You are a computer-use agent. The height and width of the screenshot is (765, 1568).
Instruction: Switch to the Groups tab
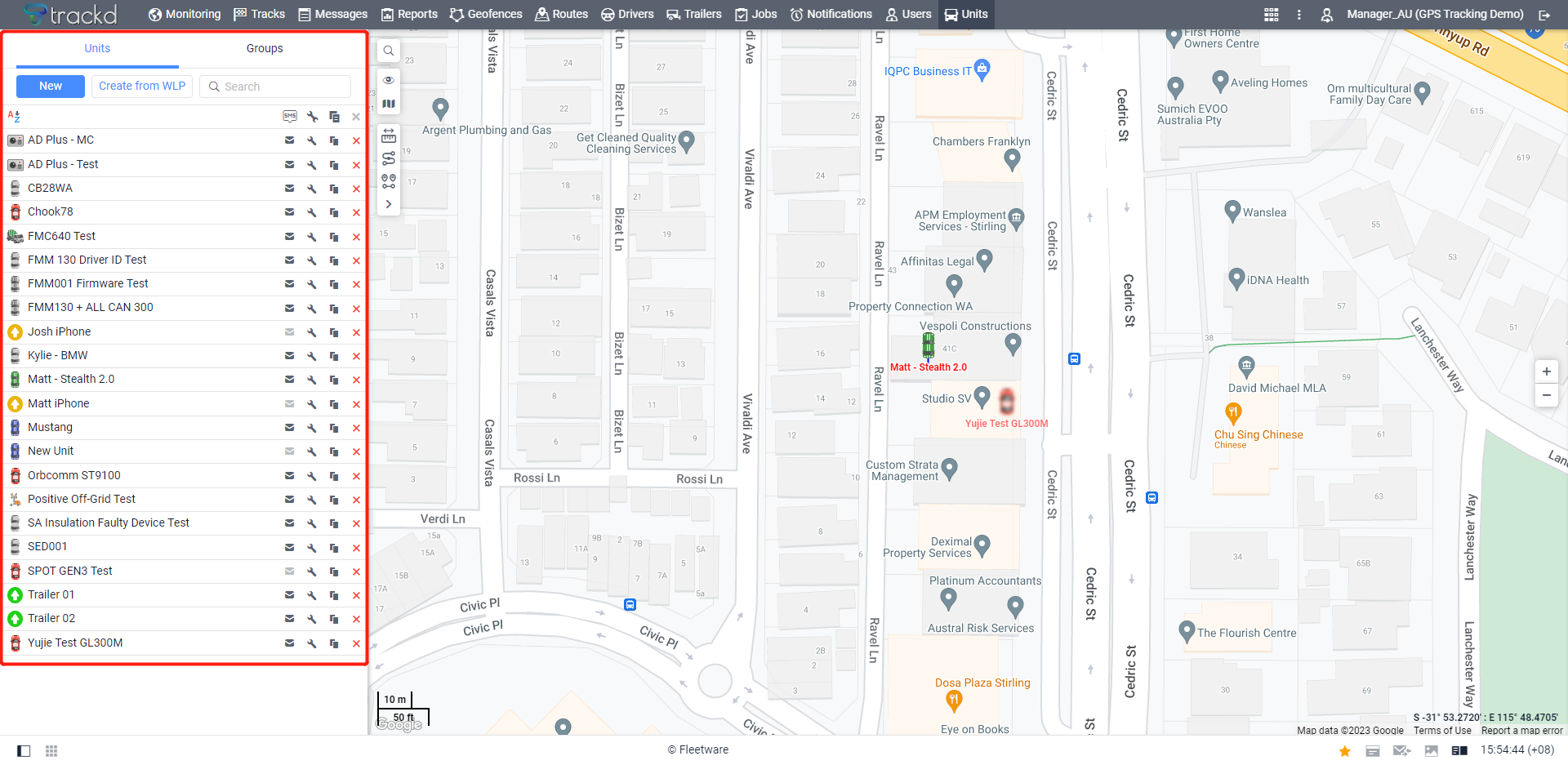tap(265, 49)
